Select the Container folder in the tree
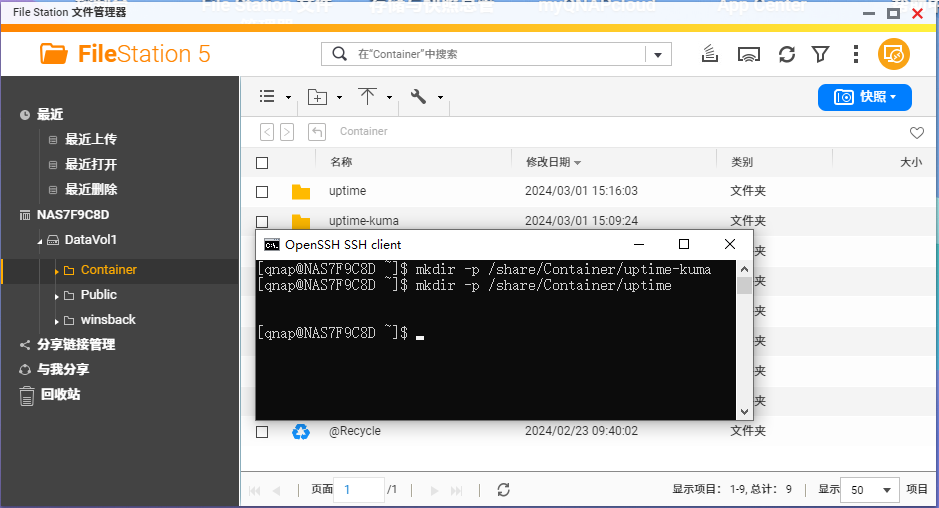This screenshot has height=508, width=939. (x=108, y=270)
